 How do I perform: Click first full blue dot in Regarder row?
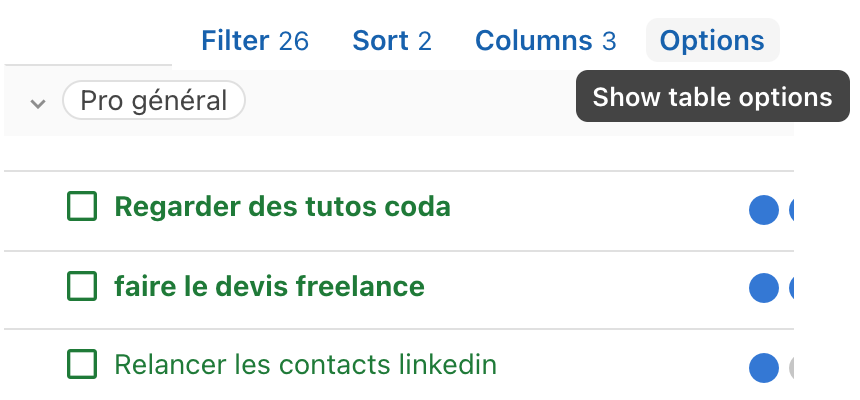(764, 210)
